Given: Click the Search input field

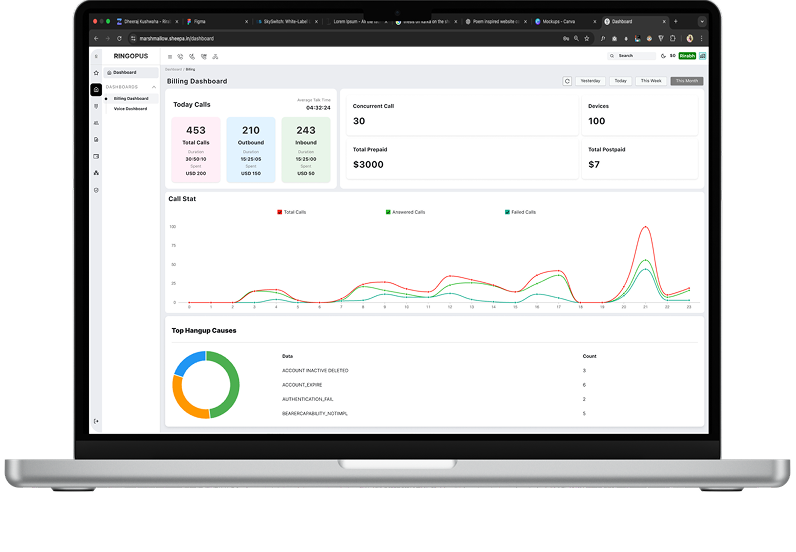Looking at the screenshot, I should 632,56.
